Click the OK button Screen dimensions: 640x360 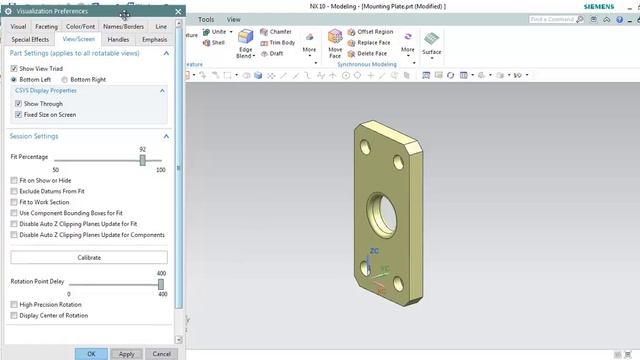91,354
